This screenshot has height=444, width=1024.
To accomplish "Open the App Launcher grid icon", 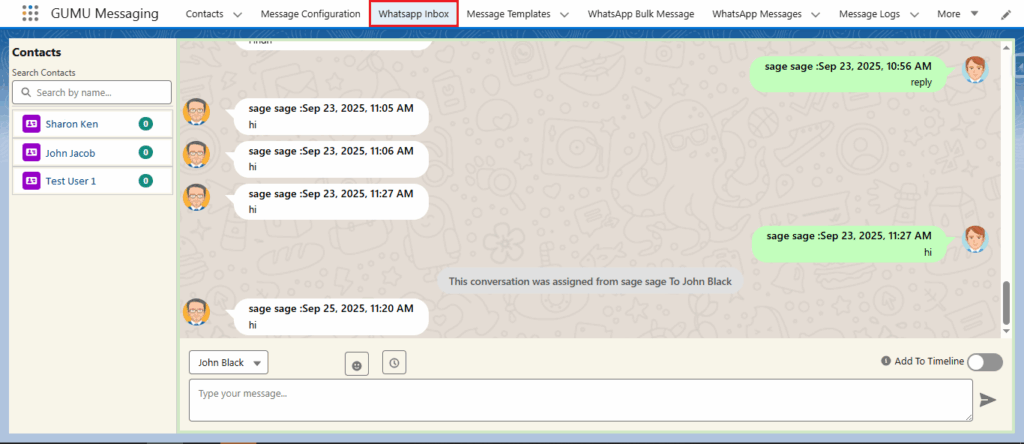I will pyautogui.click(x=31, y=14).
